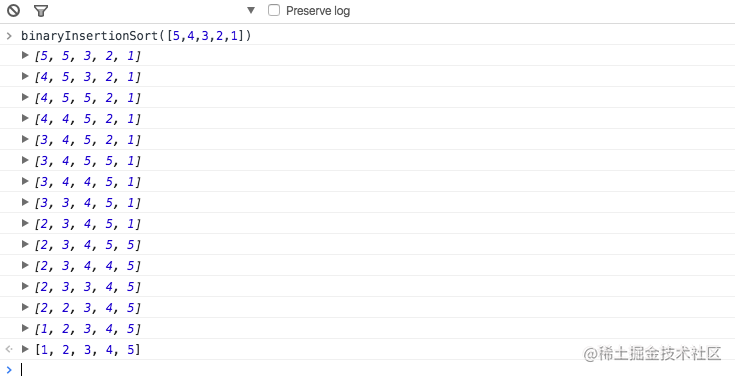The height and width of the screenshot is (376, 735).
Task: Expand the [3, 4, 5, 5, 1] log entry
Action: point(25,160)
